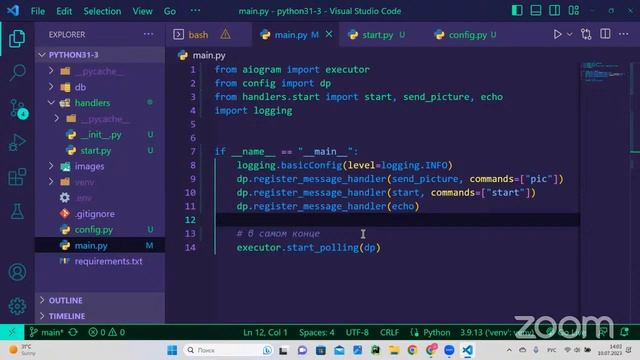Run the Python file with play button
640x360 pixels.
point(557,35)
